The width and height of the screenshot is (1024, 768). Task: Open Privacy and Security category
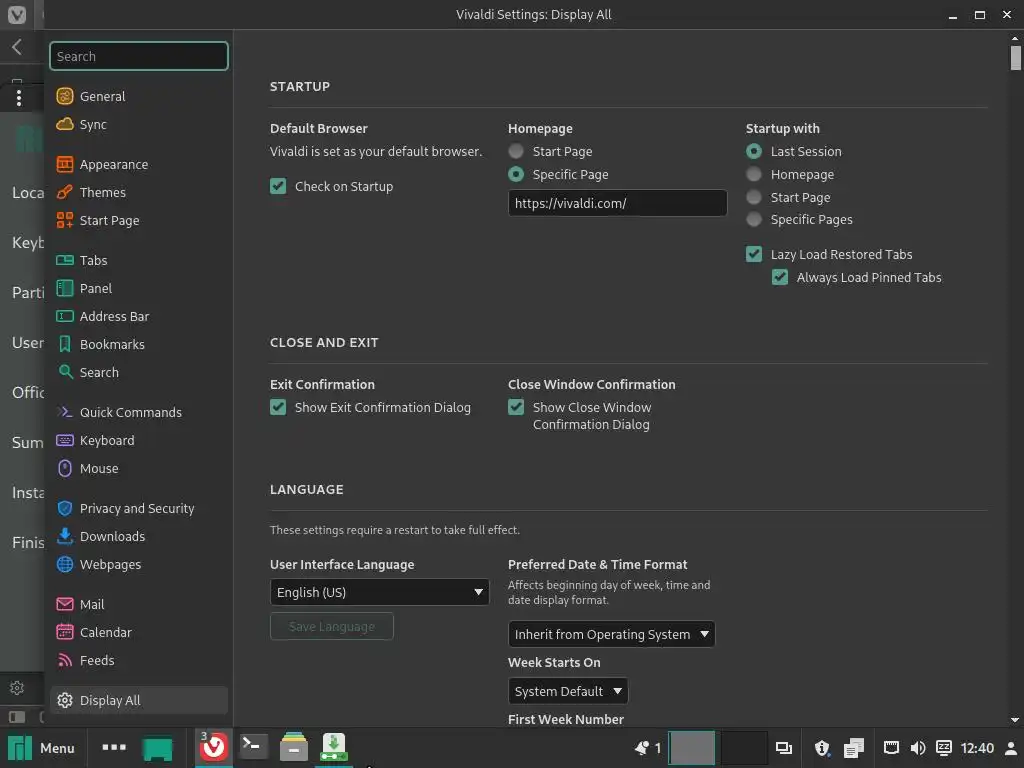[x=137, y=509]
